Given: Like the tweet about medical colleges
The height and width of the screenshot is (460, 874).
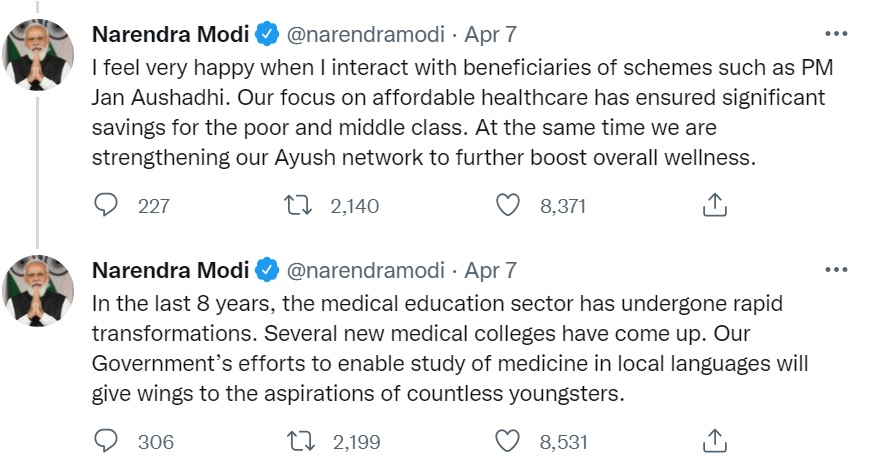Looking at the screenshot, I should (x=509, y=441).
